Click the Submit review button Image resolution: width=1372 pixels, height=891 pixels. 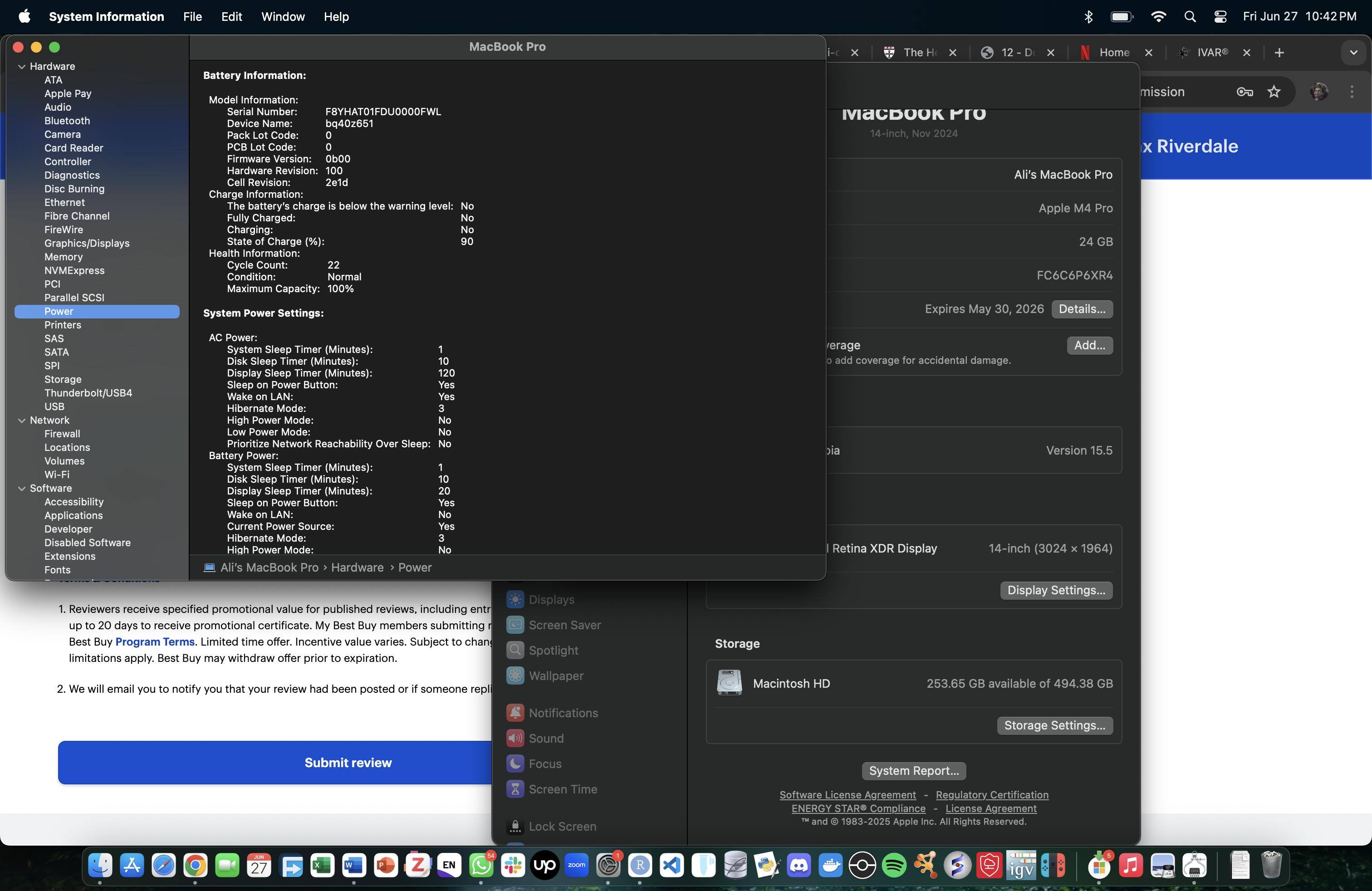tap(348, 763)
